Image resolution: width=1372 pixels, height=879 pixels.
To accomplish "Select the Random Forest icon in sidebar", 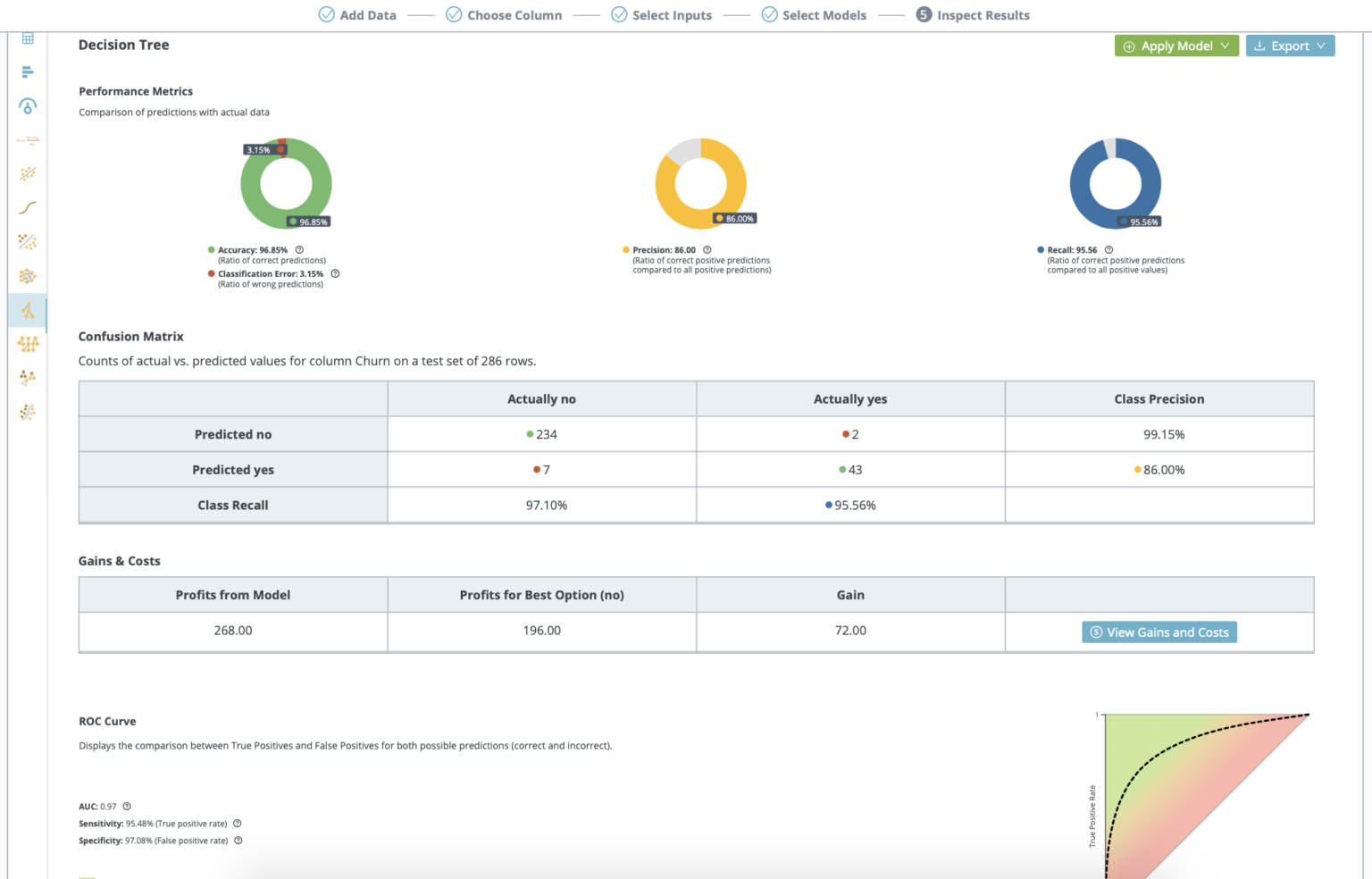I will (x=28, y=344).
